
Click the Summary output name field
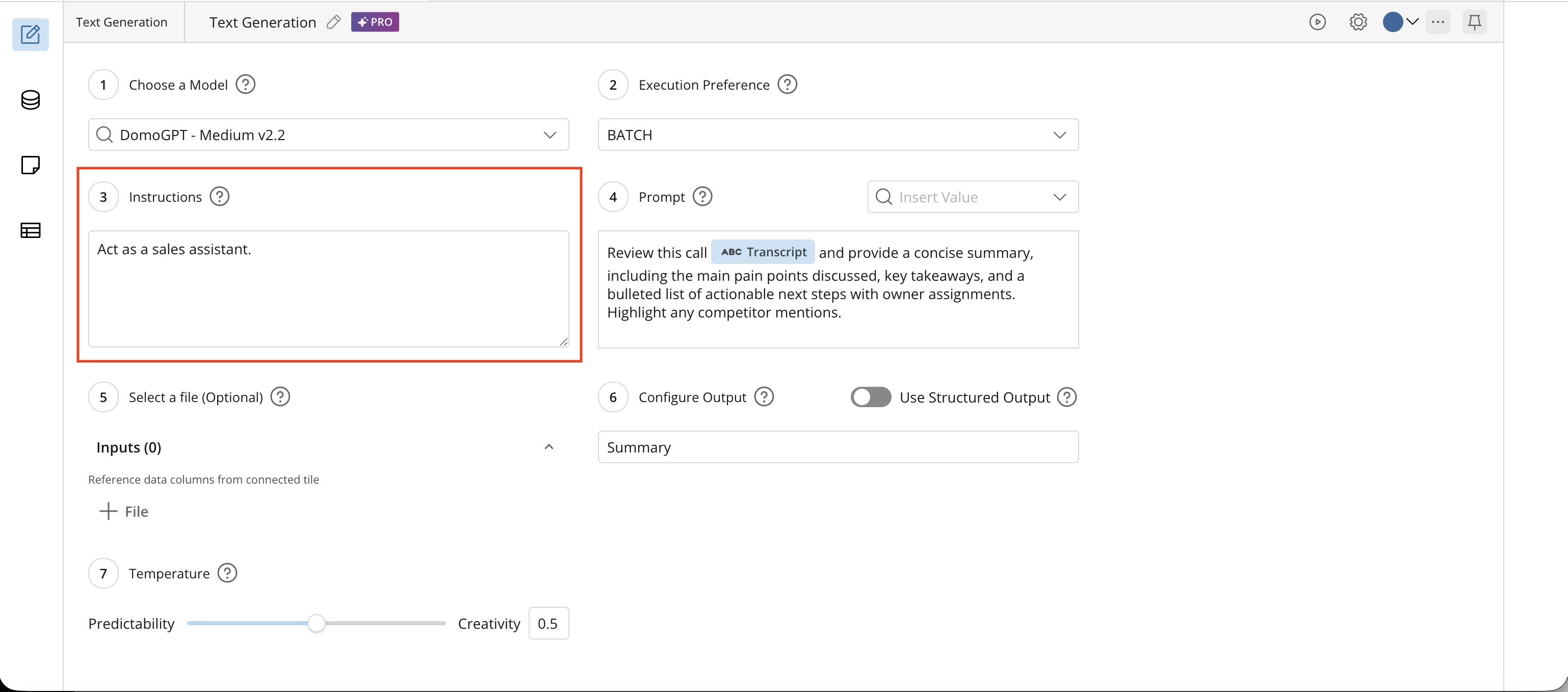click(838, 447)
